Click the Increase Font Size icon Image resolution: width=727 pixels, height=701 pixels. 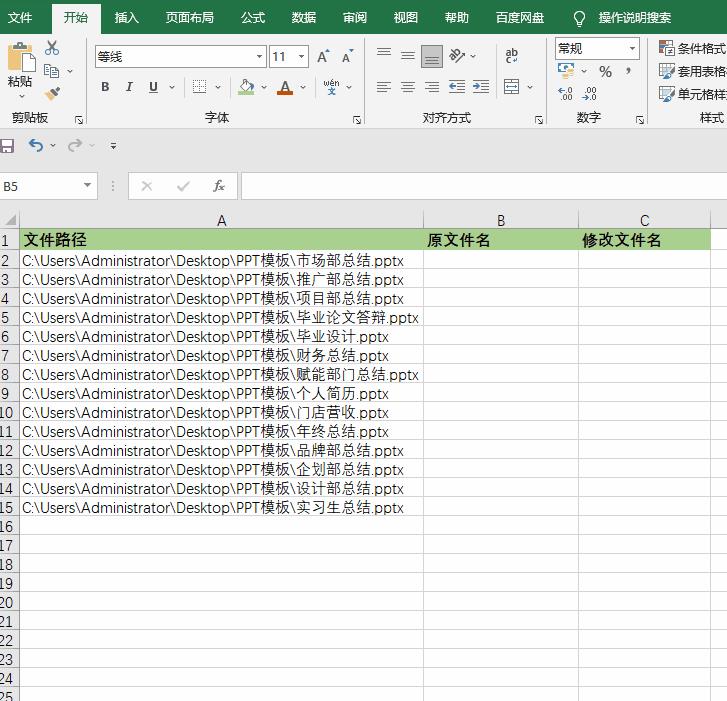pyautogui.click(x=323, y=57)
